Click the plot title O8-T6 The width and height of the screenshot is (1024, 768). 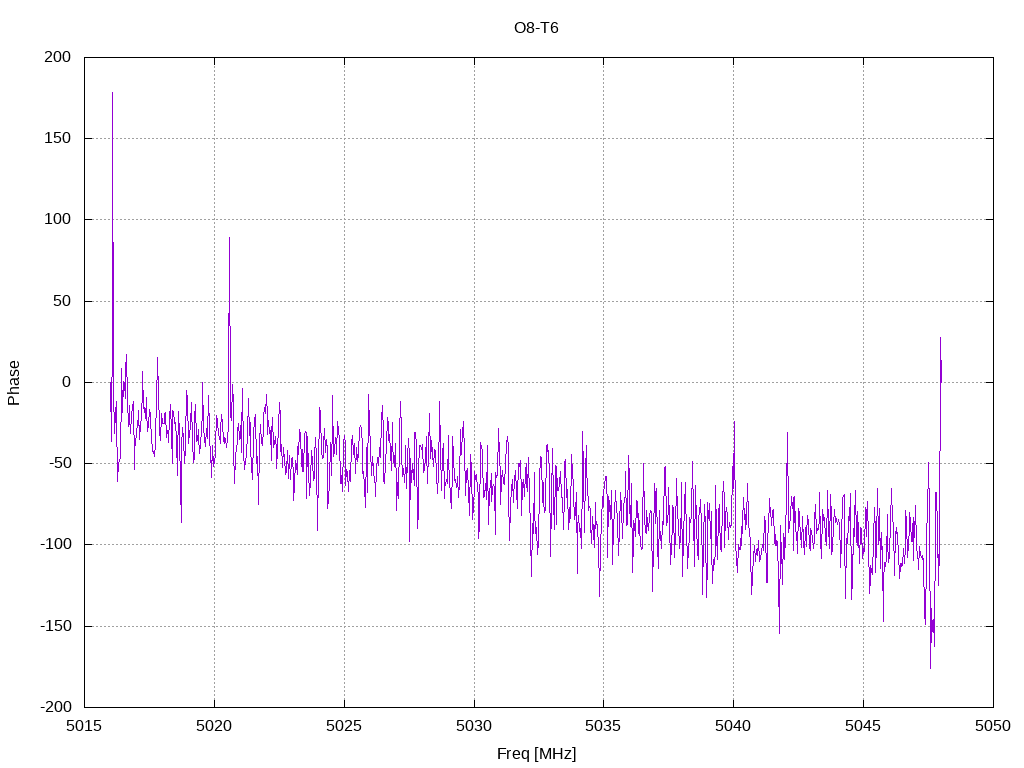pos(536,28)
